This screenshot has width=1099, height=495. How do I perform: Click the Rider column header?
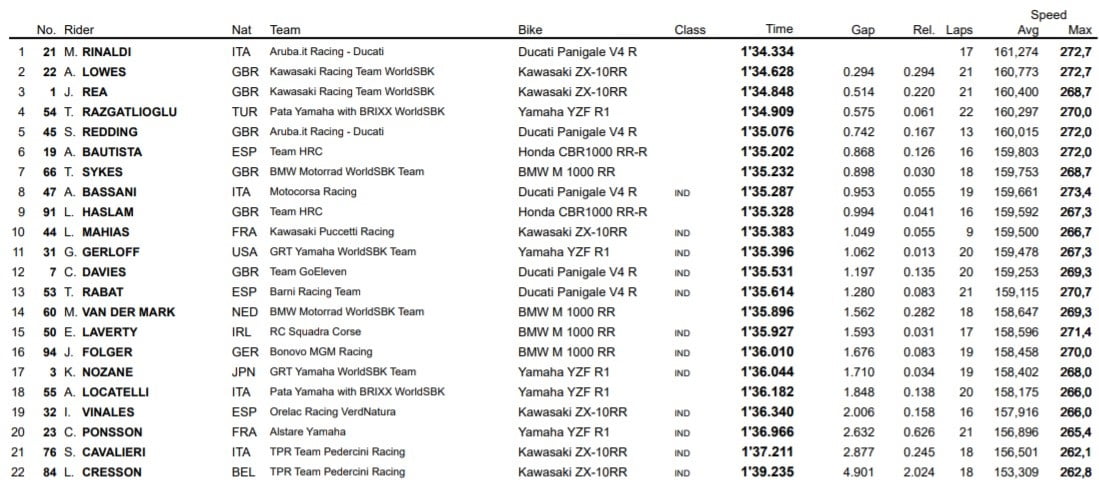(79, 30)
